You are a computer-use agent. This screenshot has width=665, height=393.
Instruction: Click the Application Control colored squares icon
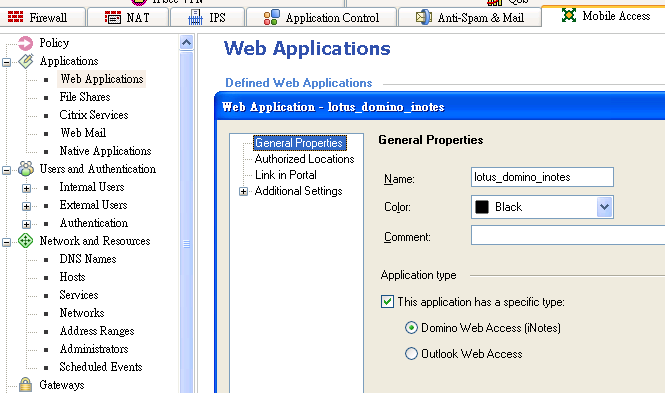[271, 17]
